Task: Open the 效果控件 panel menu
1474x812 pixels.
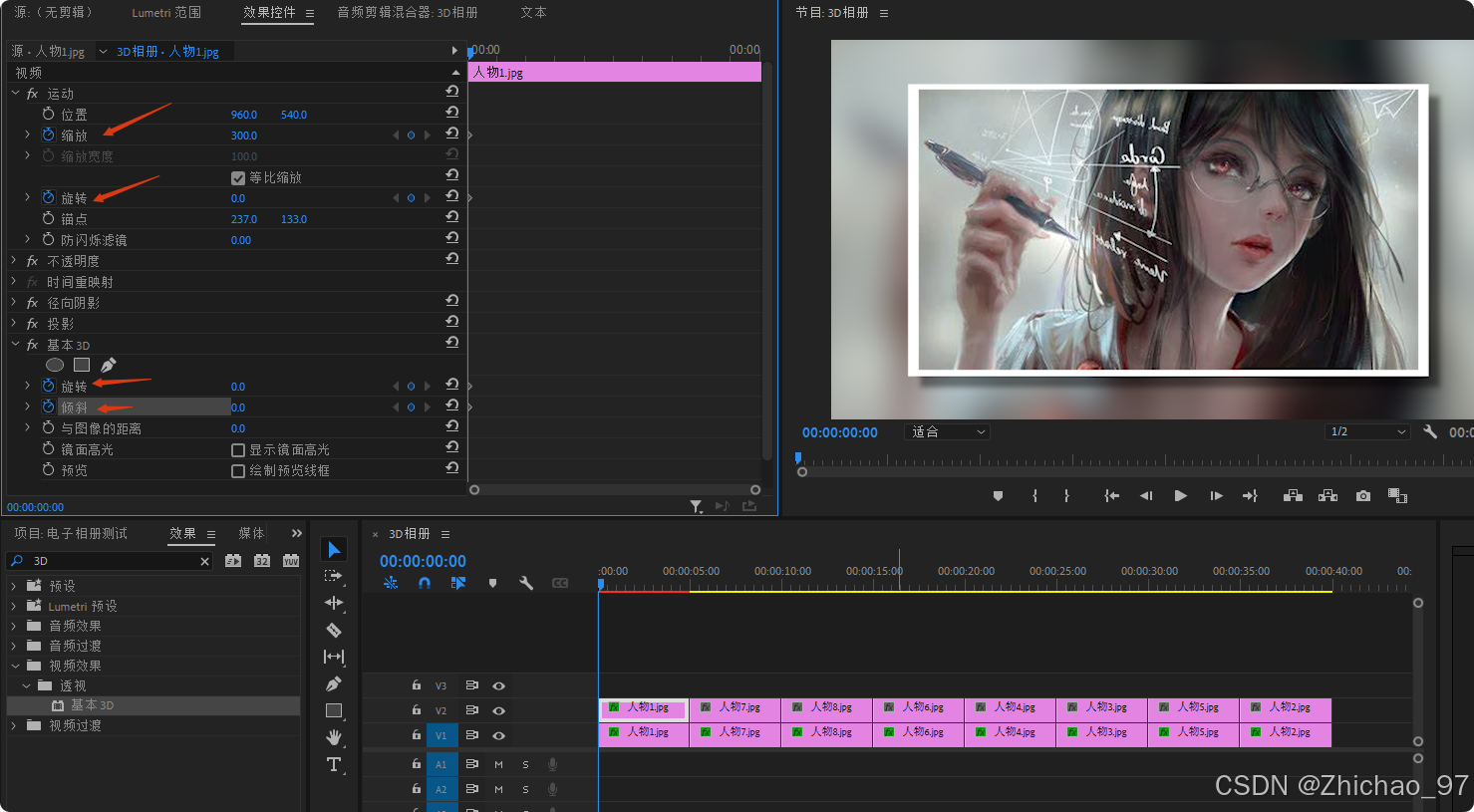Action: point(310,13)
